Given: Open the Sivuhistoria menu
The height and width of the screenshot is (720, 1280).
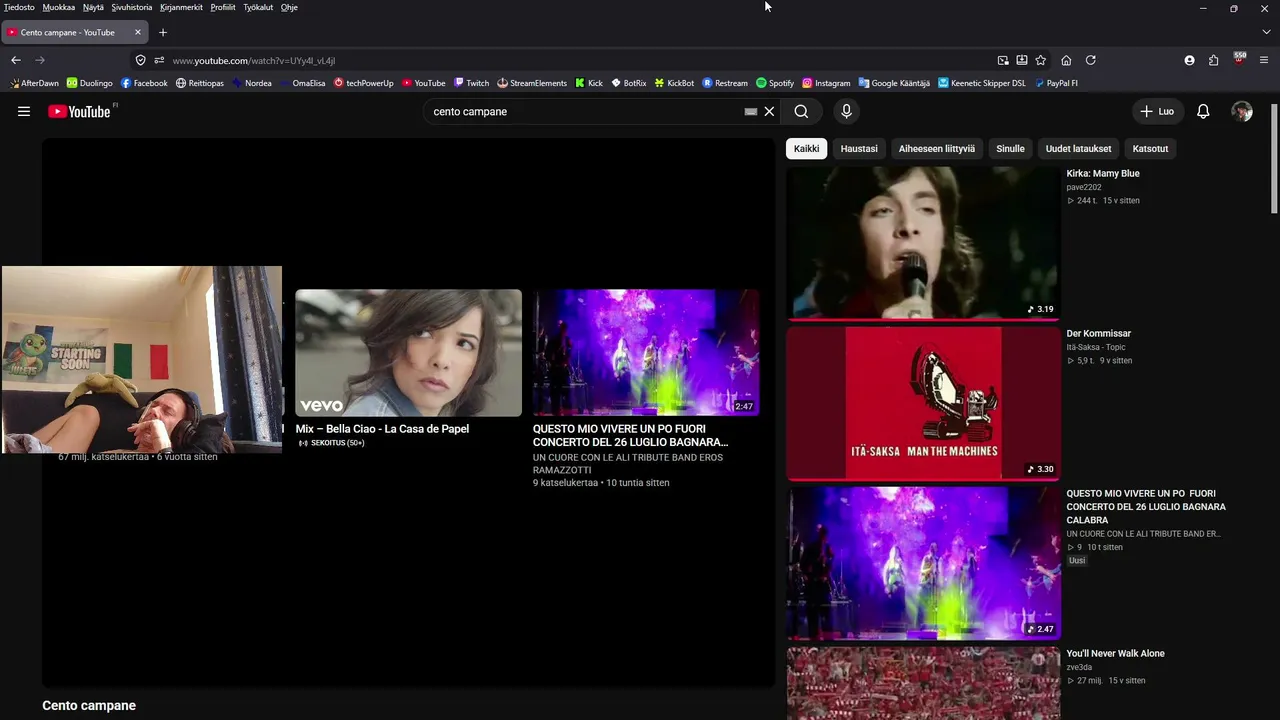Looking at the screenshot, I should click(132, 7).
